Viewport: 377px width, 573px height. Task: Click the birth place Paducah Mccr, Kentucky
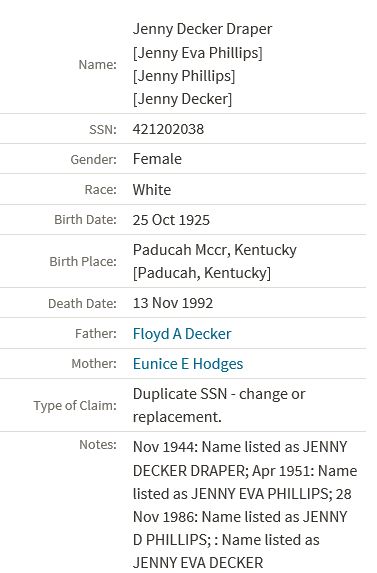[x=214, y=250]
